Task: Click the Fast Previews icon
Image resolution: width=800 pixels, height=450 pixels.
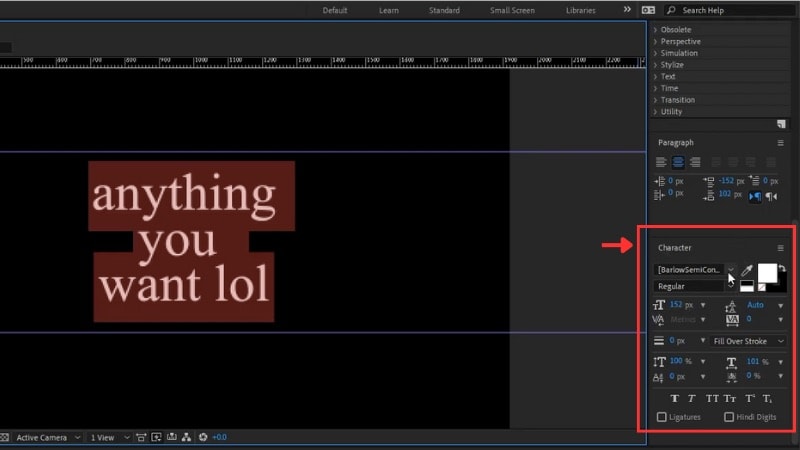Action: pos(157,437)
